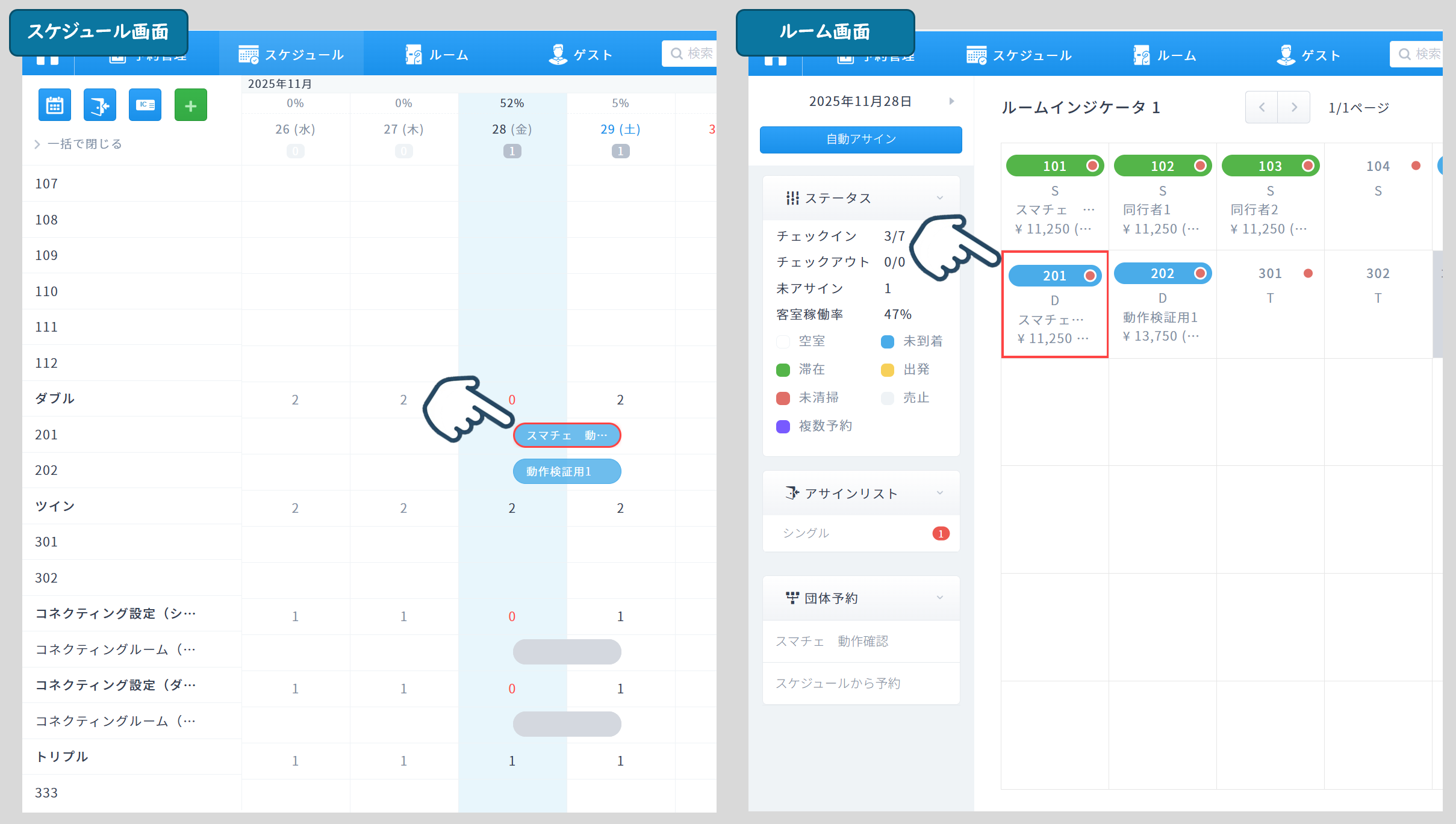Collapse the トリプル room type group
Image resolution: width=1456 pixels, height=824 pixels.
coord(62,757)
